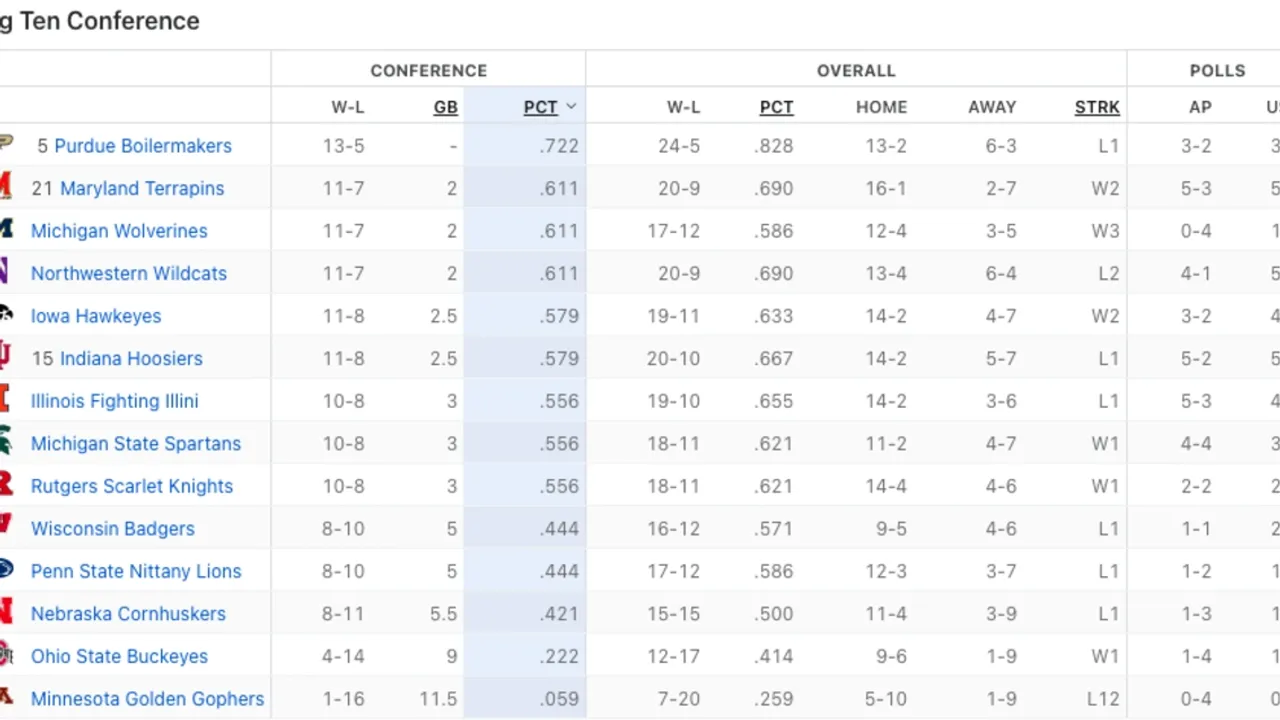
Task: Click the Rutgers Scarlet Knights logo
Action: [x=6, y=486]
